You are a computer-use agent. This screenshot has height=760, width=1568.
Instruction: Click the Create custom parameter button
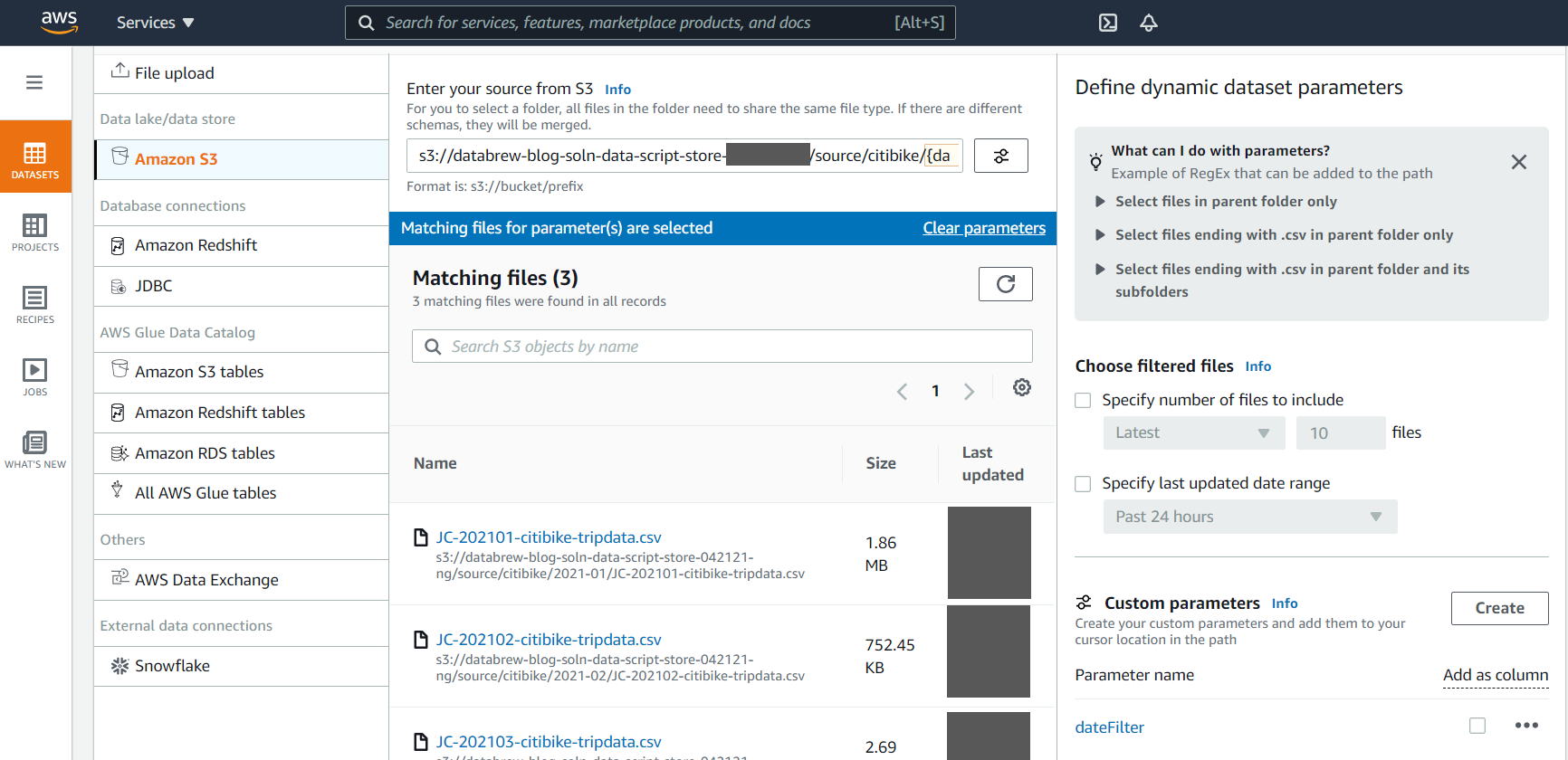click(x=1499, y=608)
